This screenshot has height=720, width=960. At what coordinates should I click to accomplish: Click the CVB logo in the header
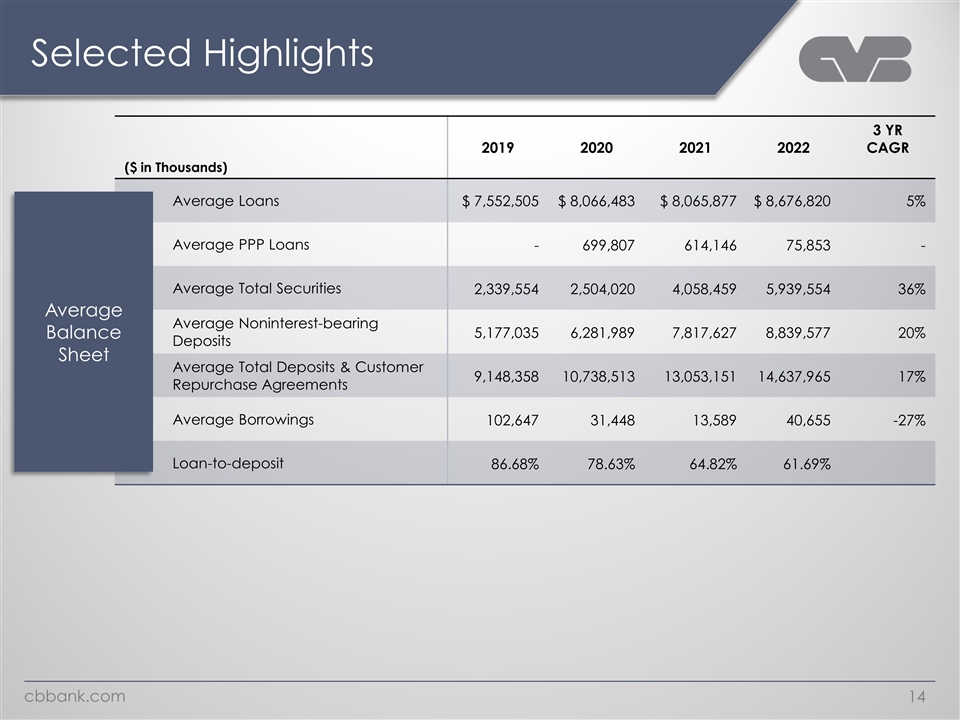(x=855, y=59)
